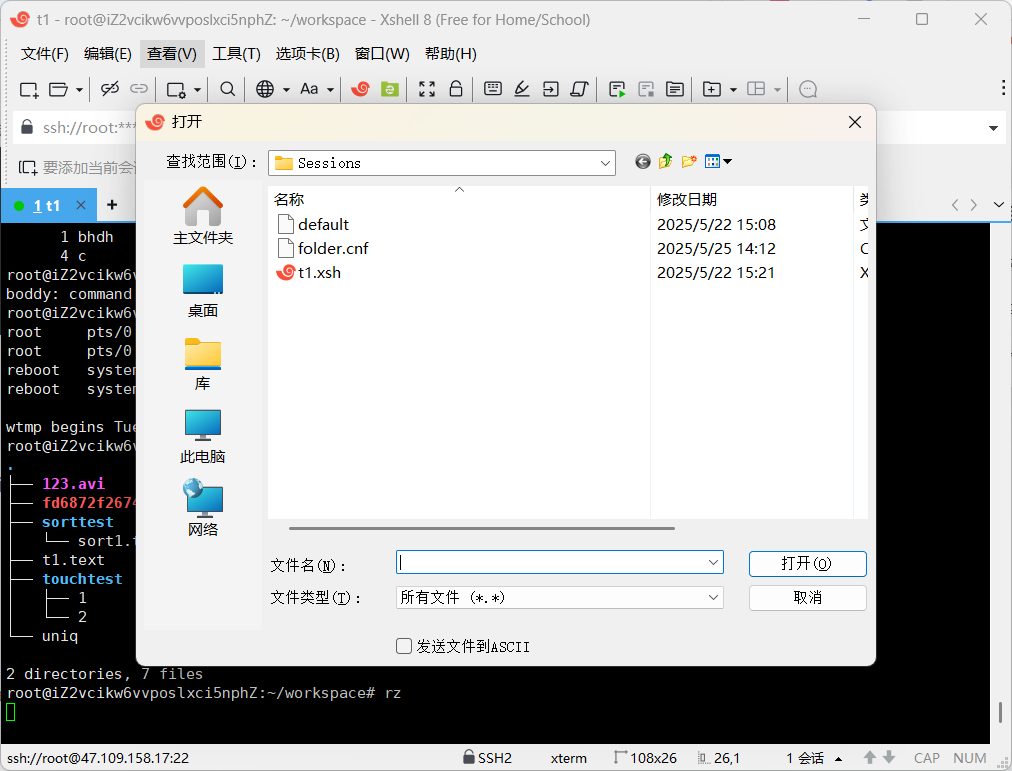The height and width of the screenshot is (771, 1012).
Task: Go to 网络 in places sidebar
Action: pos(203,509)
